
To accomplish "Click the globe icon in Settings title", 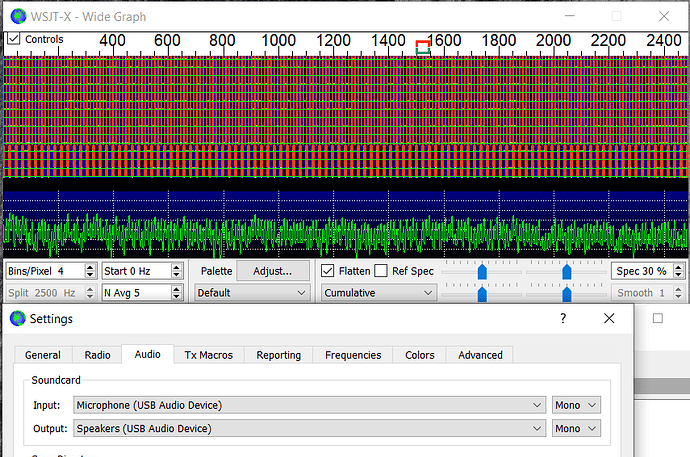I will click(x=18, y=318).
